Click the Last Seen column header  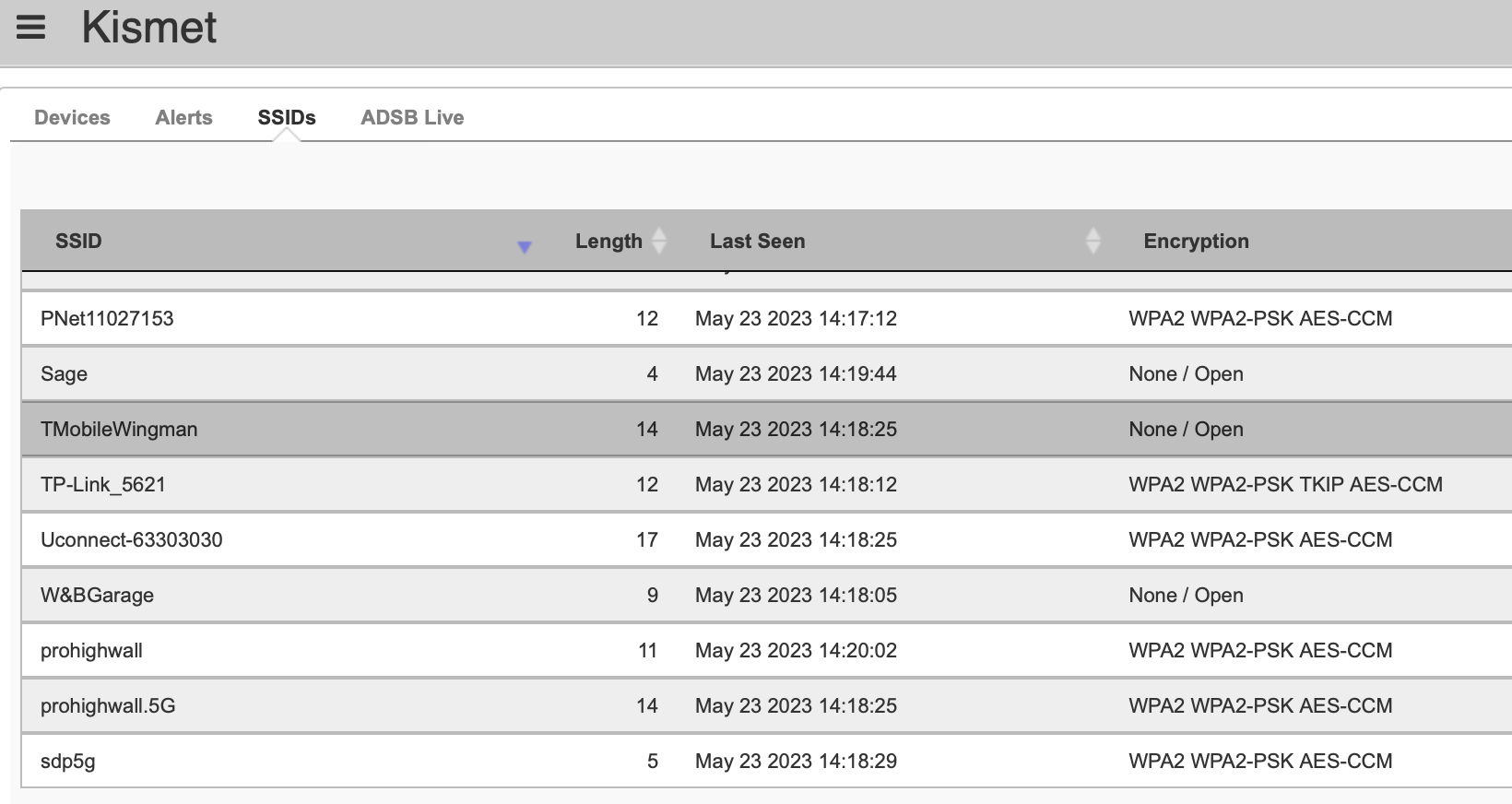[x=757, y=241]
